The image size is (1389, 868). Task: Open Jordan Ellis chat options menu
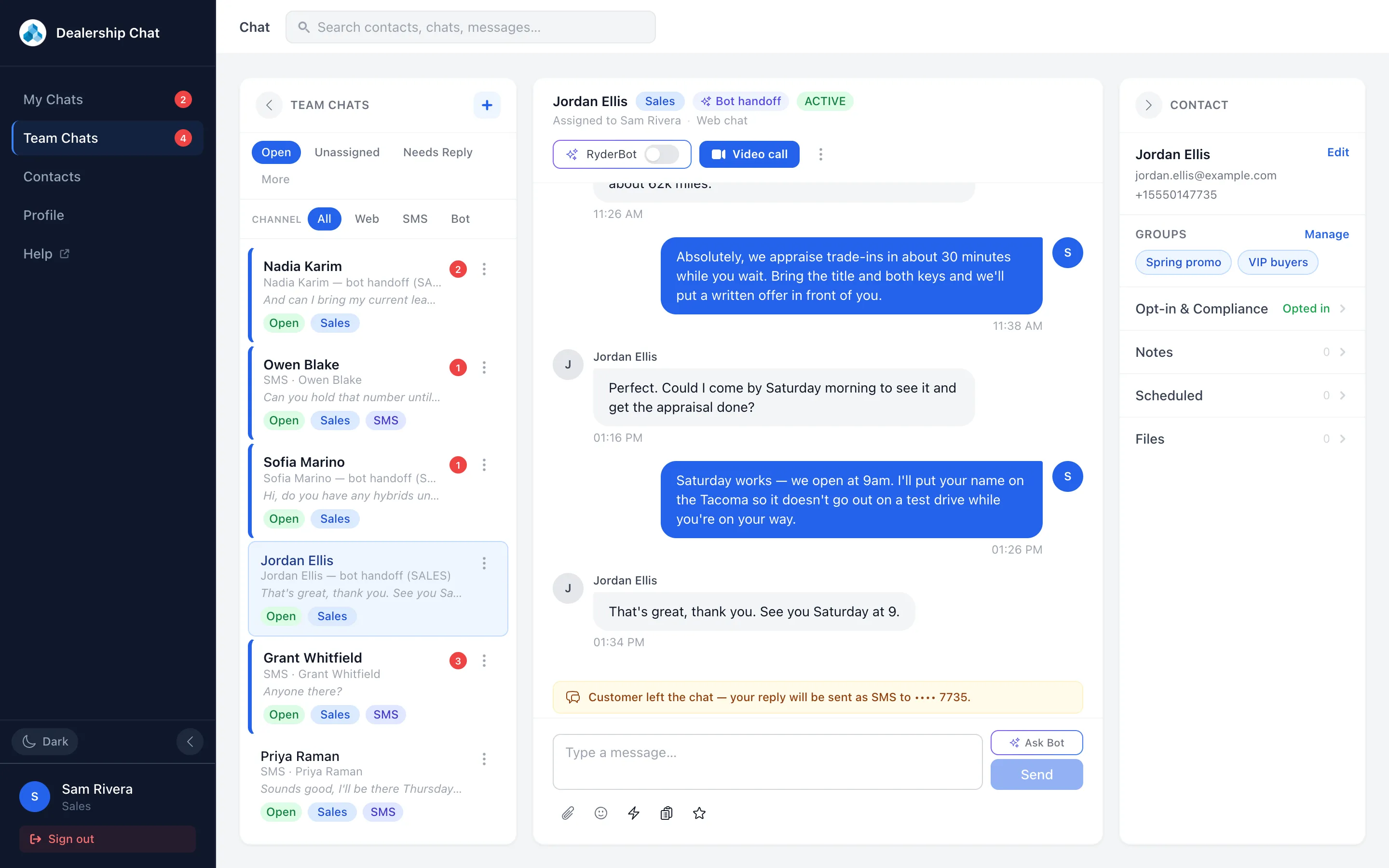pos(484,563)
